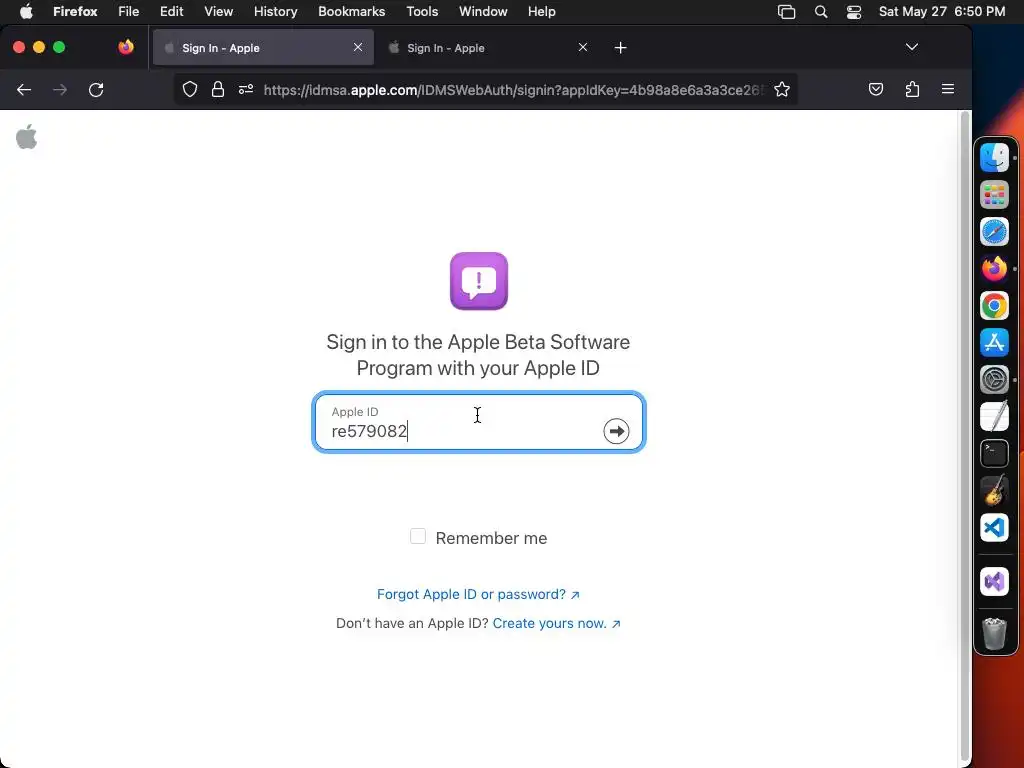
Task: Open the History menu
Action: click(x=275, y=12)
